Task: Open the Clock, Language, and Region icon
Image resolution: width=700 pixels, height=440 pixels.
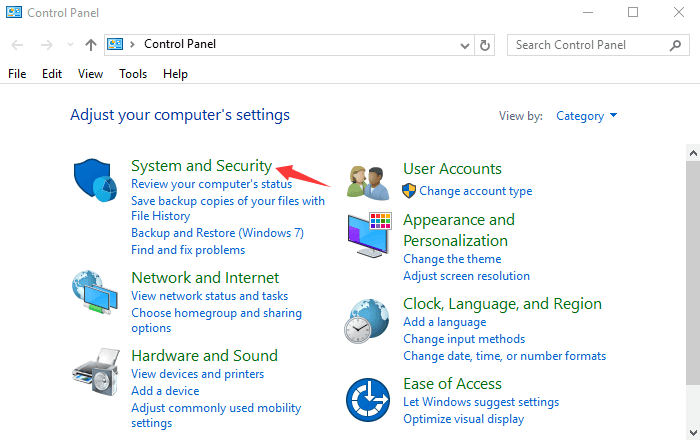Action: pos(367,321)
